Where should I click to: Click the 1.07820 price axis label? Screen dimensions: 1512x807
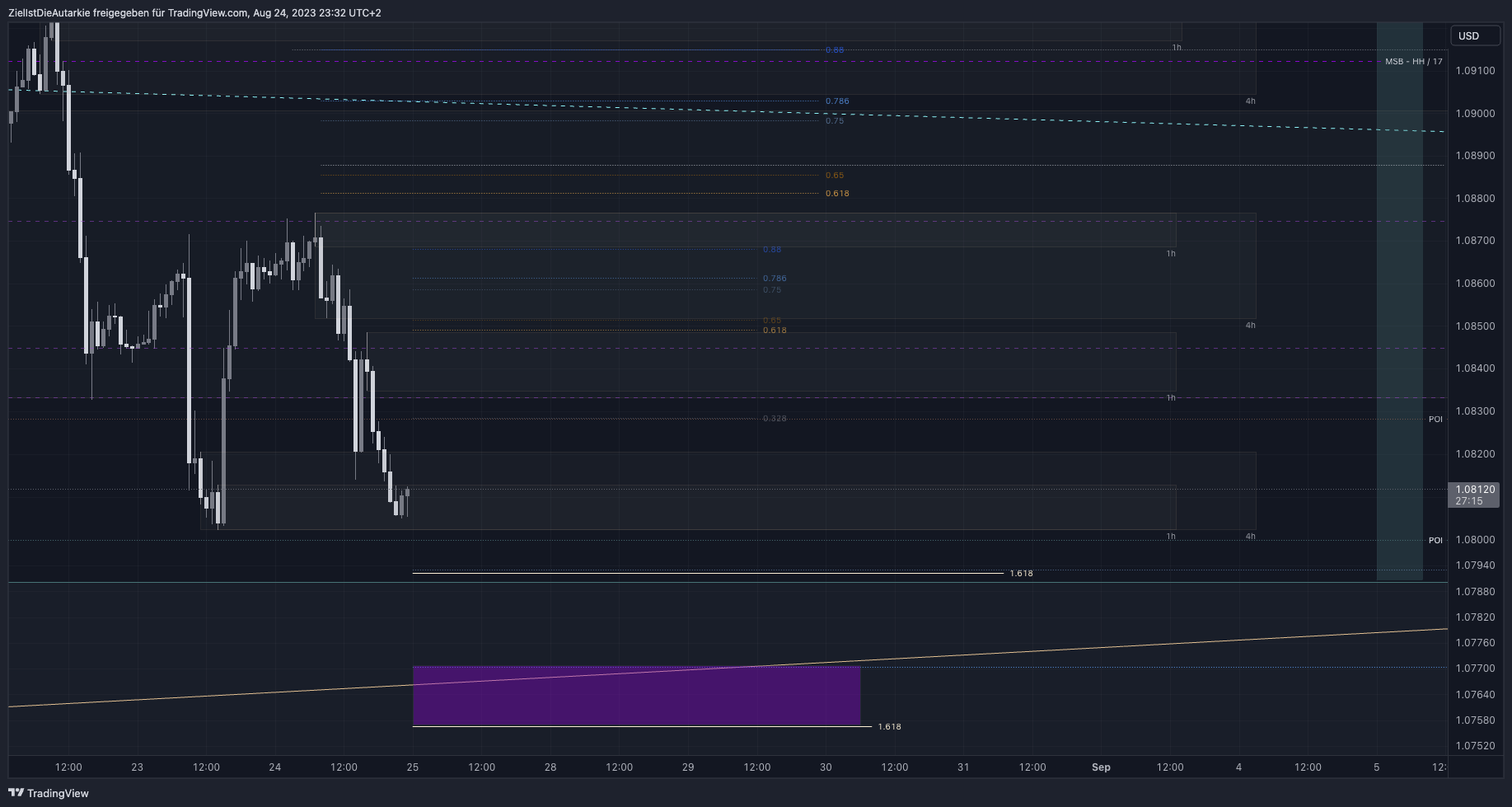[x=1475, y=617]
